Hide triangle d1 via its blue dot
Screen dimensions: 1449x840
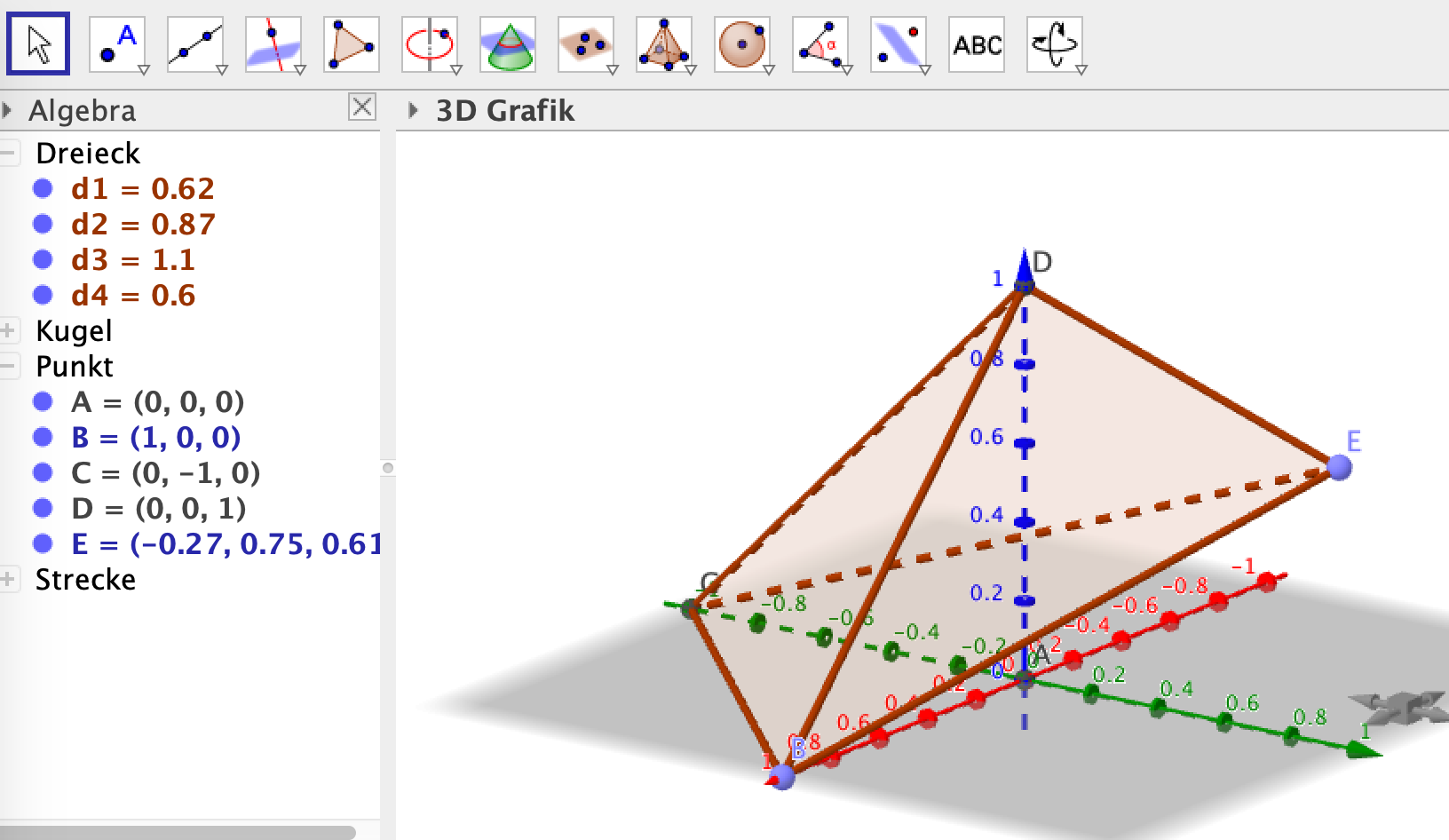42,188
